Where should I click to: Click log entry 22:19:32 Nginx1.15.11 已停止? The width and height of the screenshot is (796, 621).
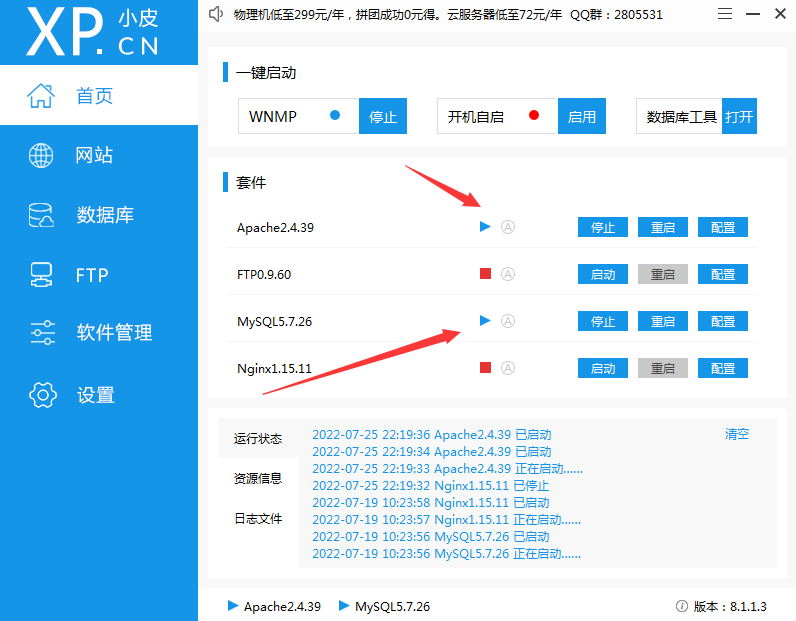tap(430, 485)
